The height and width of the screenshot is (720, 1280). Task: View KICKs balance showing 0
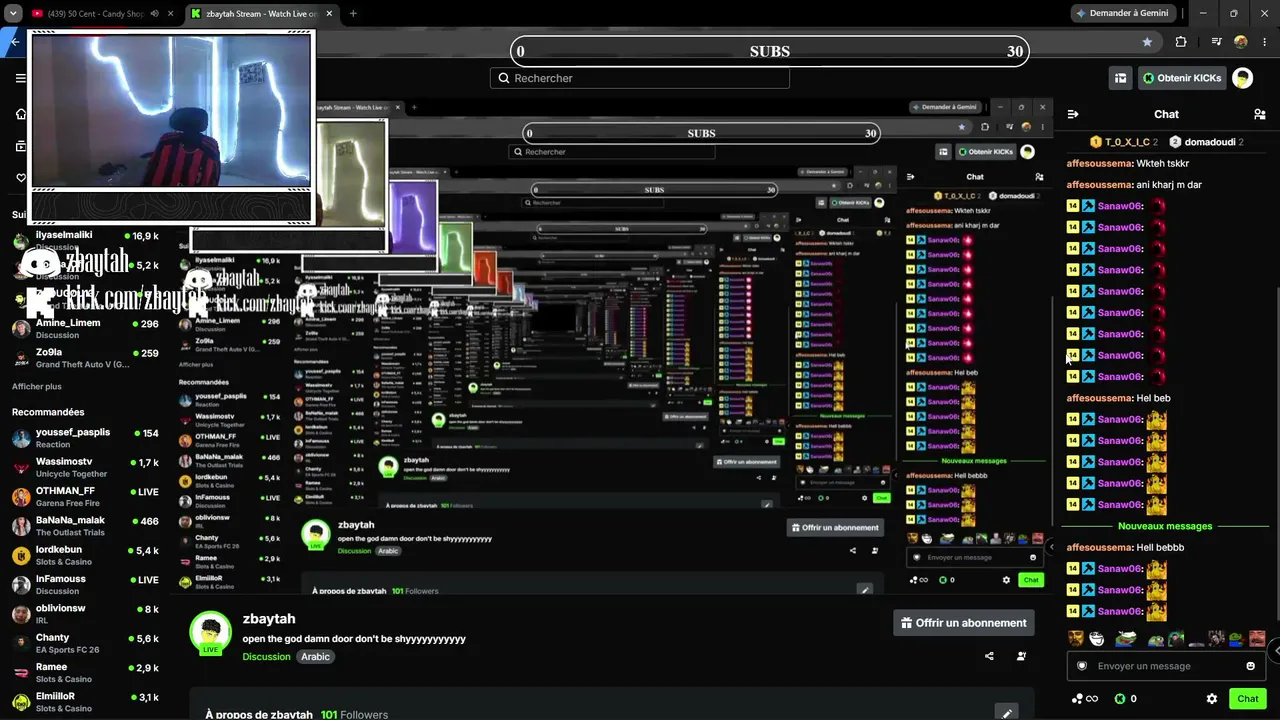click(x=1125, y=699)
